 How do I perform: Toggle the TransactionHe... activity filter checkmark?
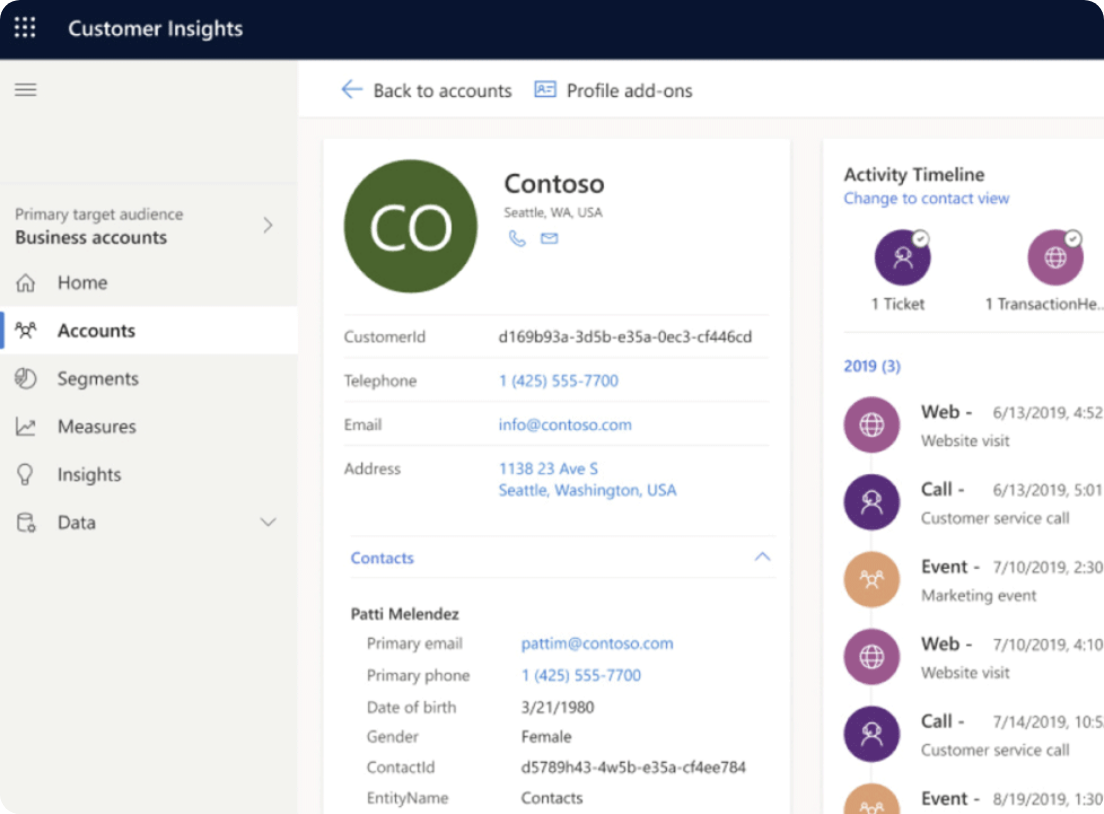point(1073,239)
